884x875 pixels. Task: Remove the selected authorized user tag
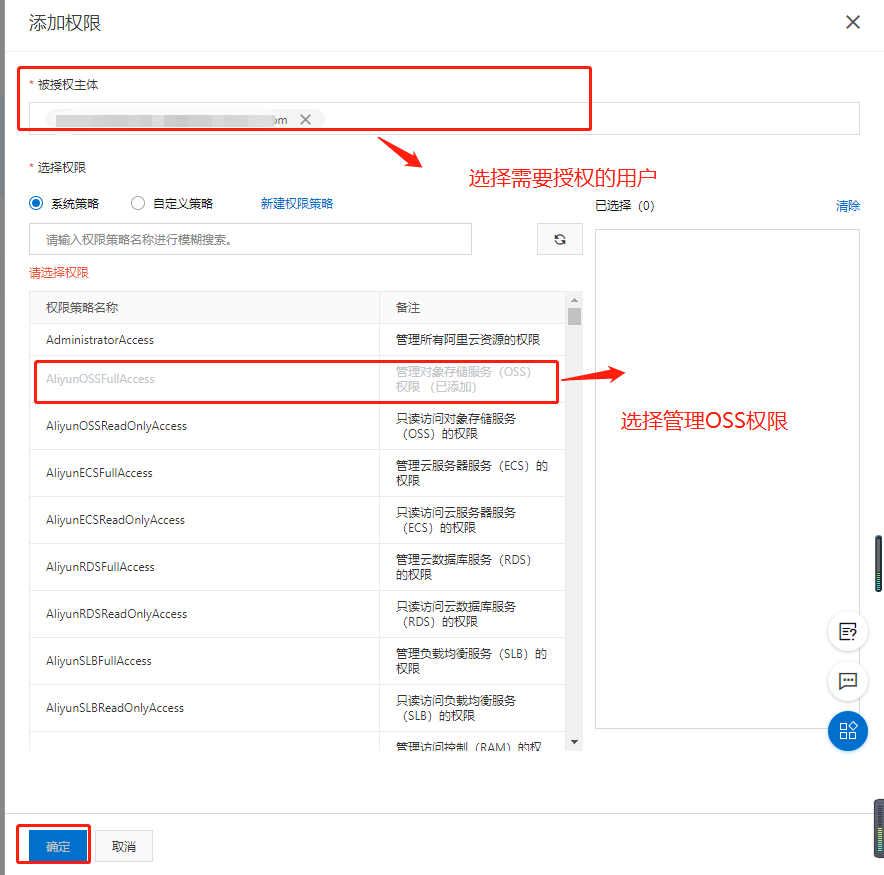pyautogui.click(x=306, y=119)
